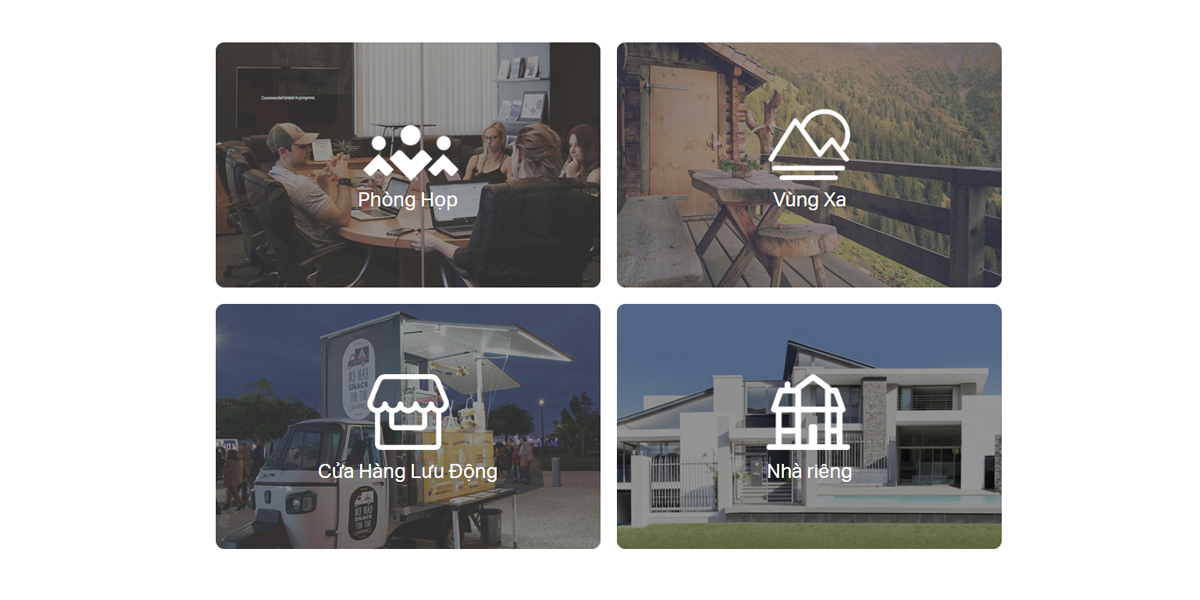Viewport: 1200px width, 600px height.
Task: Choose the food truck photo card
Action: pos(408,427)
